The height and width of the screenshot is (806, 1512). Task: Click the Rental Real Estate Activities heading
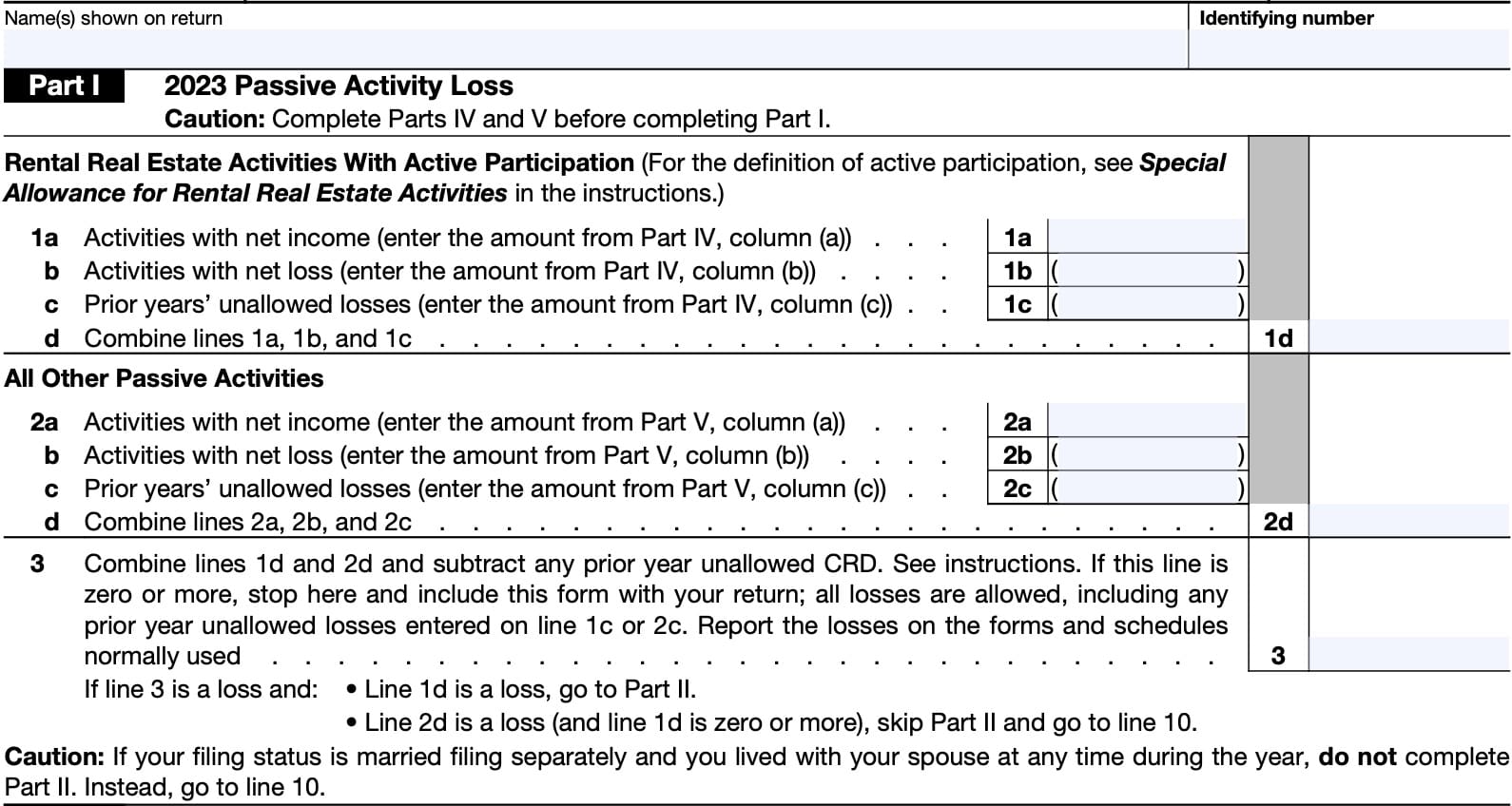(x=320, y=163)
